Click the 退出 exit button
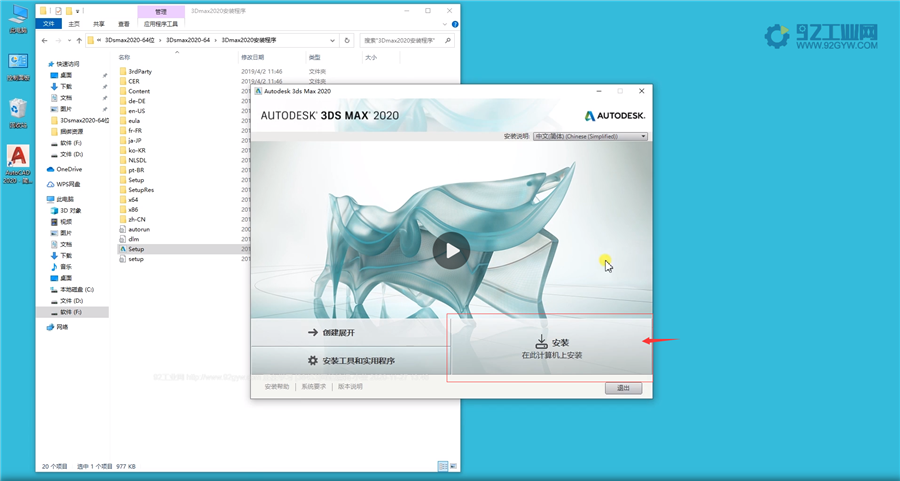This screenshot has height=481, width=900. click(623, 389)
